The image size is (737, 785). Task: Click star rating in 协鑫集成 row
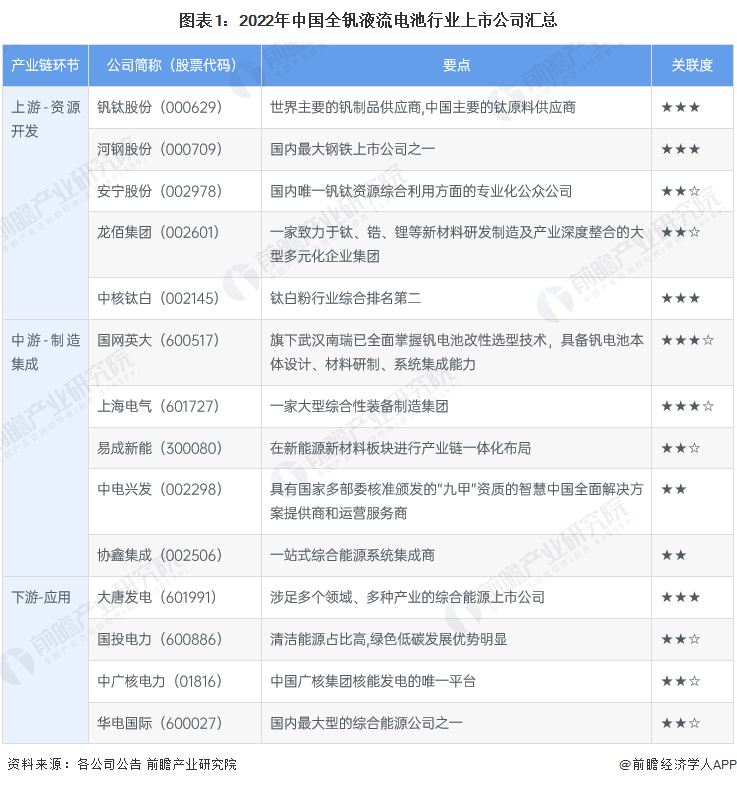click(674, 555)
